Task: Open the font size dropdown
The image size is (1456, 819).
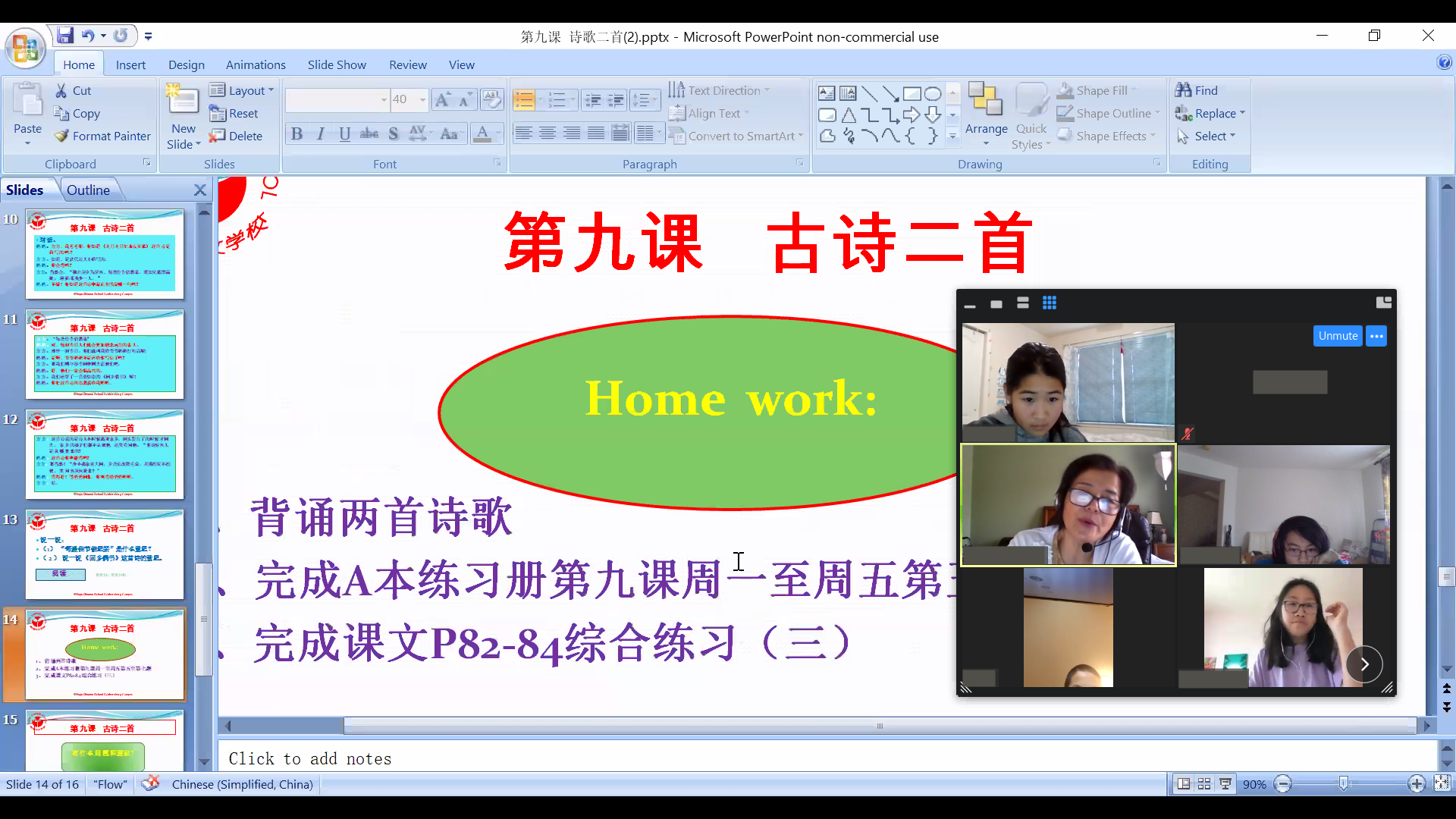Action: click(x=422, y=99)
